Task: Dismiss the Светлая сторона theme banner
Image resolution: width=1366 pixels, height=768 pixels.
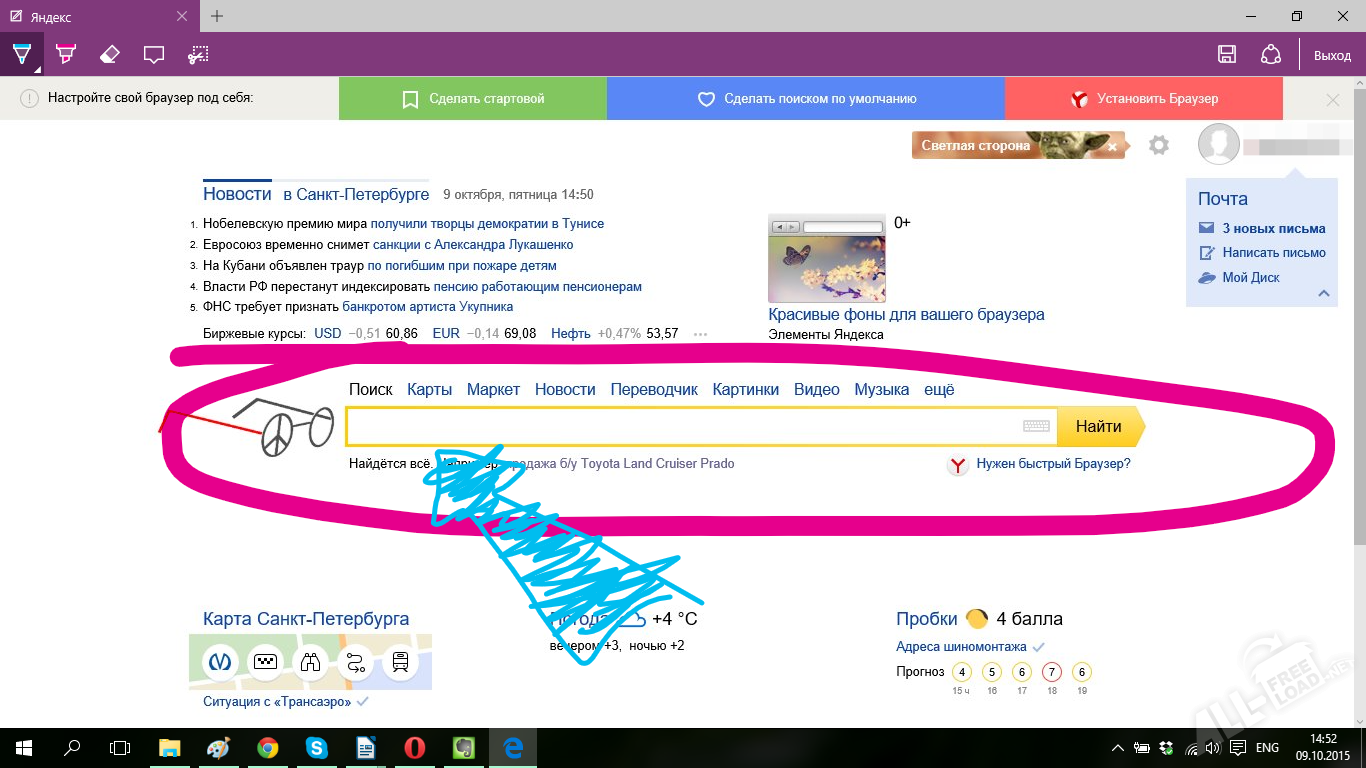Action: tap(1112, 147)
